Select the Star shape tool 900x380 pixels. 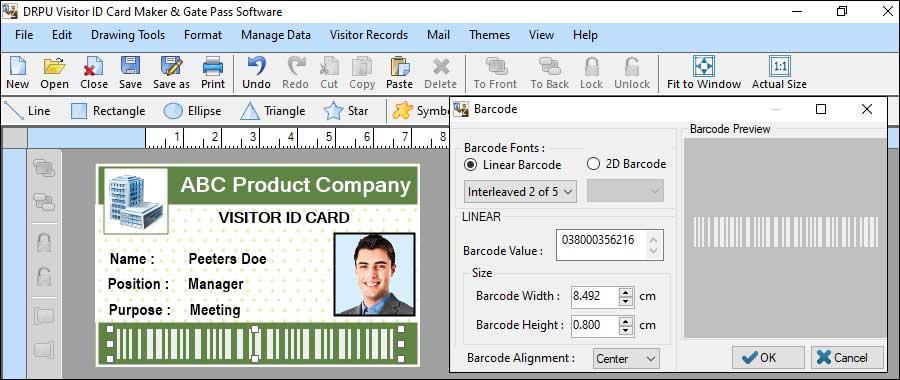tap(346, 111)
